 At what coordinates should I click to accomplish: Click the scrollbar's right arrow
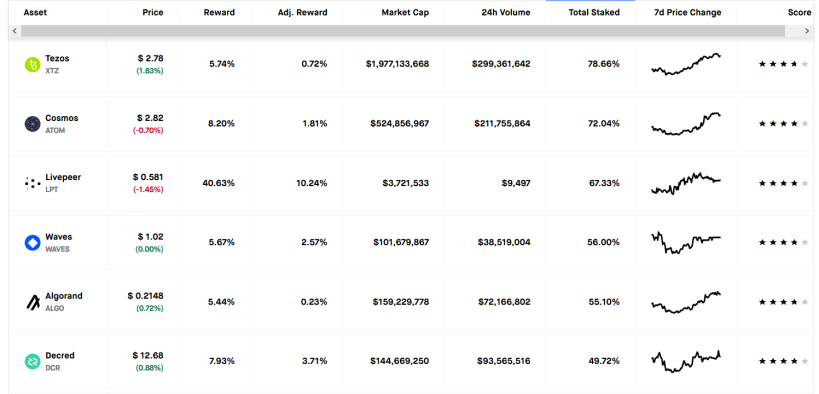pyautogui.click(x=807, y=31)
